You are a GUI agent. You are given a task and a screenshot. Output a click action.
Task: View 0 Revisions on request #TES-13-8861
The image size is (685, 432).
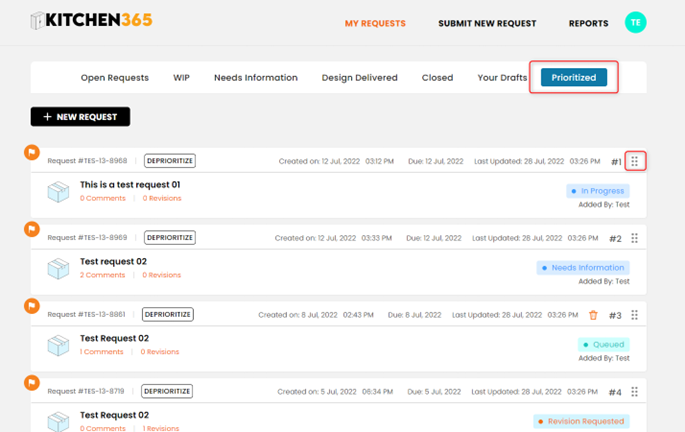pos(159,352)
